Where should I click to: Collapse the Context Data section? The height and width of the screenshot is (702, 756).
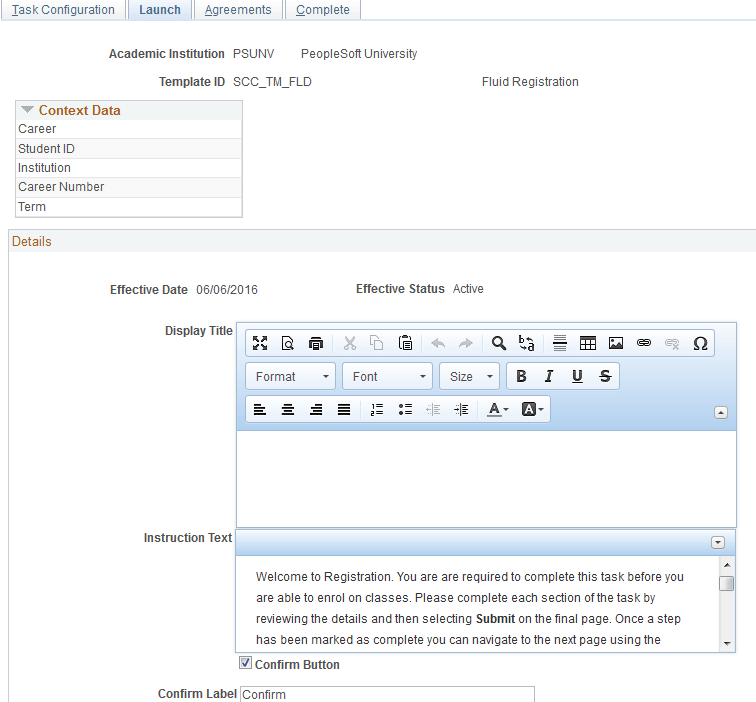pos(27,110)
